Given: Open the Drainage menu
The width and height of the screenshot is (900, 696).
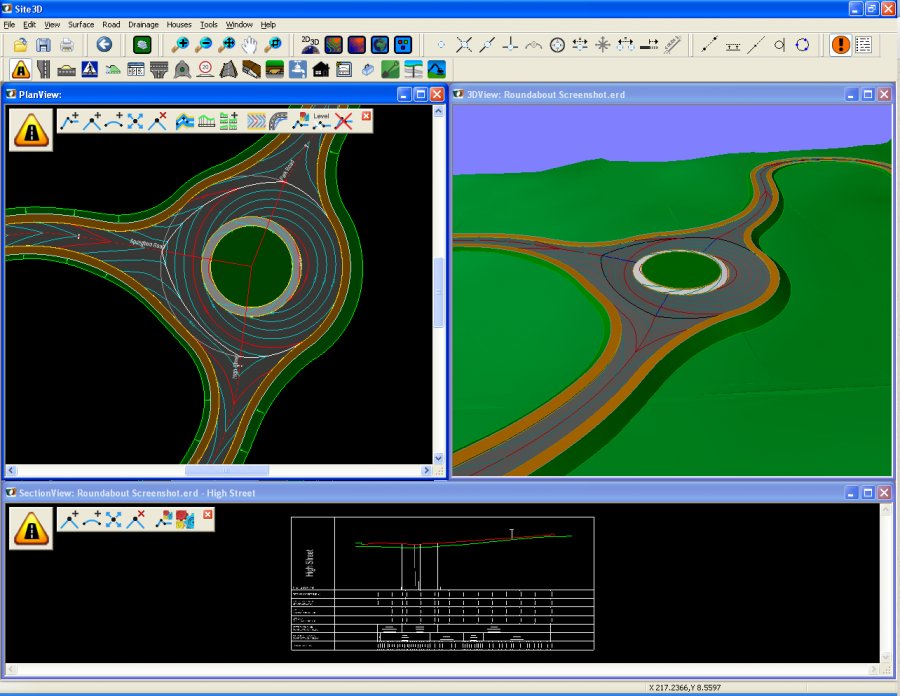Looking at the screenshot, I should pyautogui.click(x=143, y=25).
